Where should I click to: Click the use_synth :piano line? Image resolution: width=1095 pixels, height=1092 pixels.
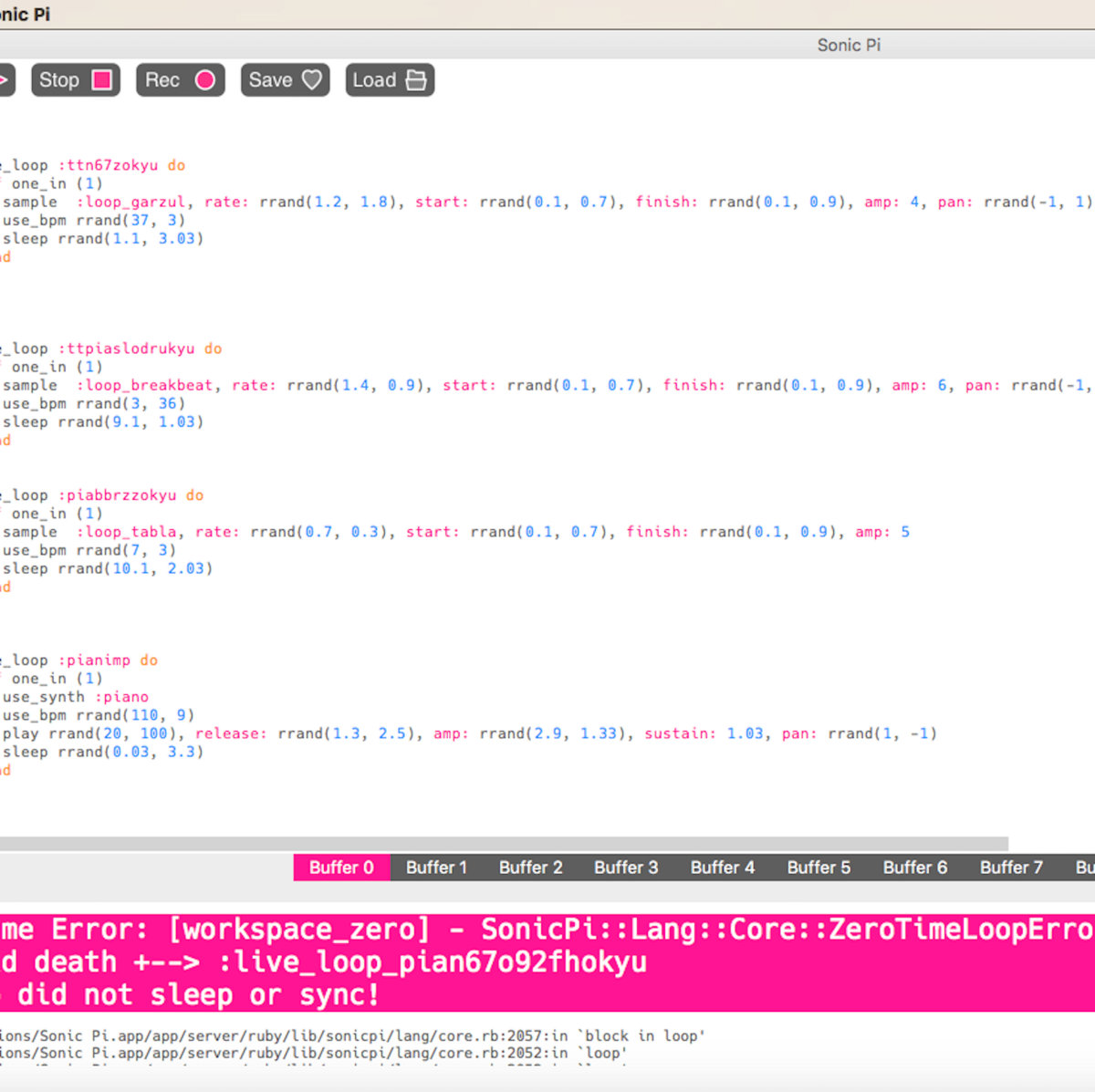(x=76, y=697)
